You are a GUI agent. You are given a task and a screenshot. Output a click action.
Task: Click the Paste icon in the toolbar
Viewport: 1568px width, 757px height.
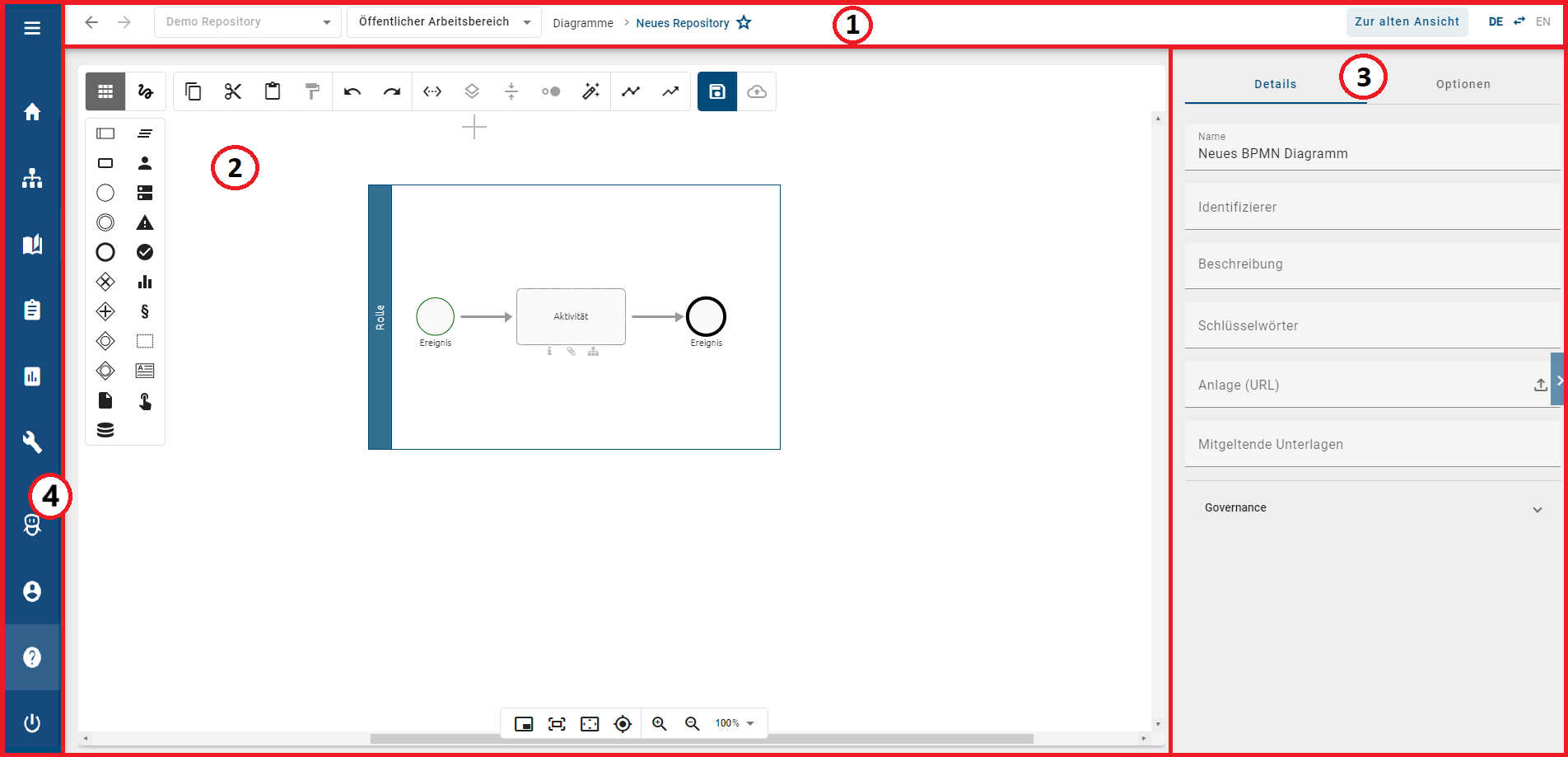272,91
